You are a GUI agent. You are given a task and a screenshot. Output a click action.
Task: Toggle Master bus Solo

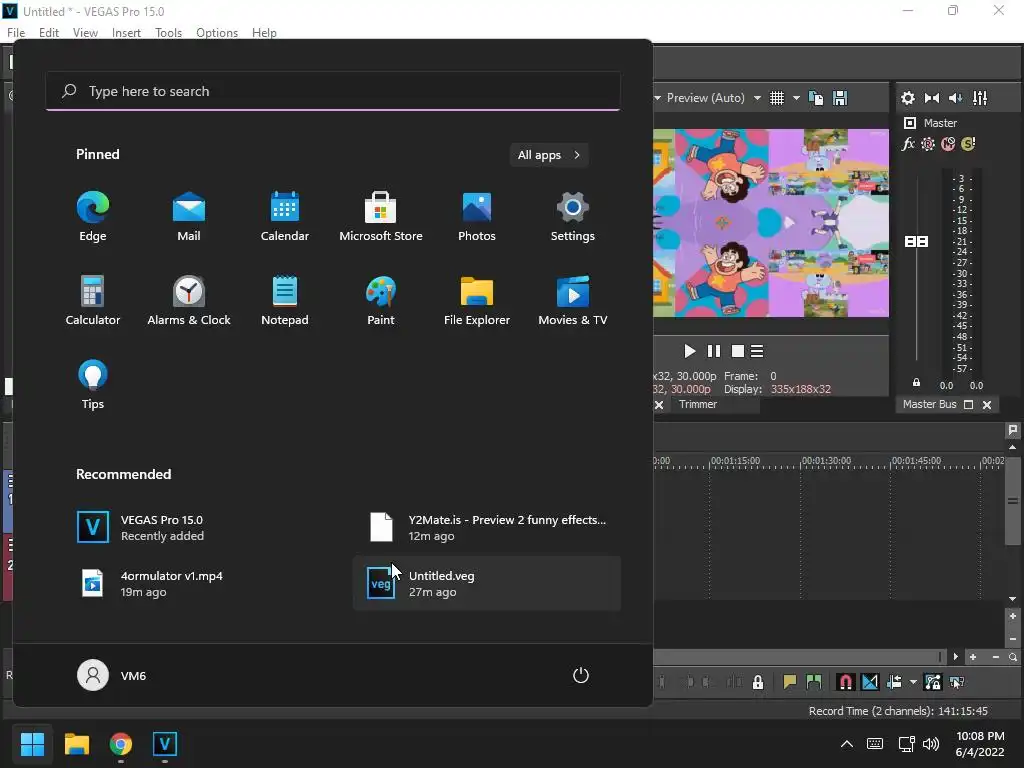(x=968, y=144)
